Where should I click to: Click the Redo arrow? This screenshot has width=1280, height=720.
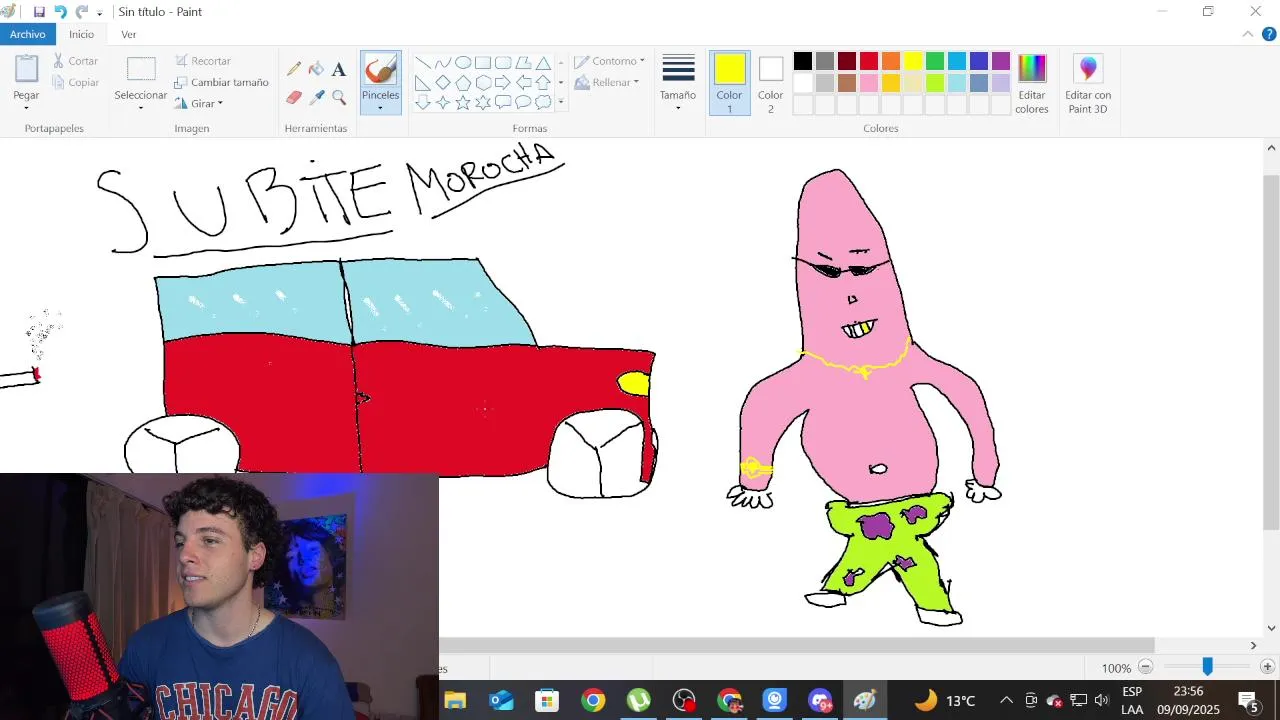[82, 12]
